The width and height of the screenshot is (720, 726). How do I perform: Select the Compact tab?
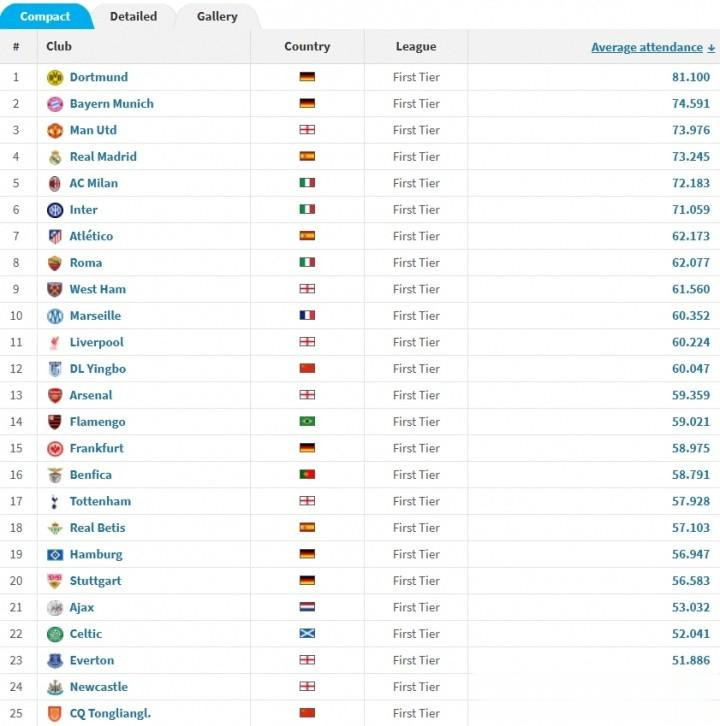[x=45, y=16]
